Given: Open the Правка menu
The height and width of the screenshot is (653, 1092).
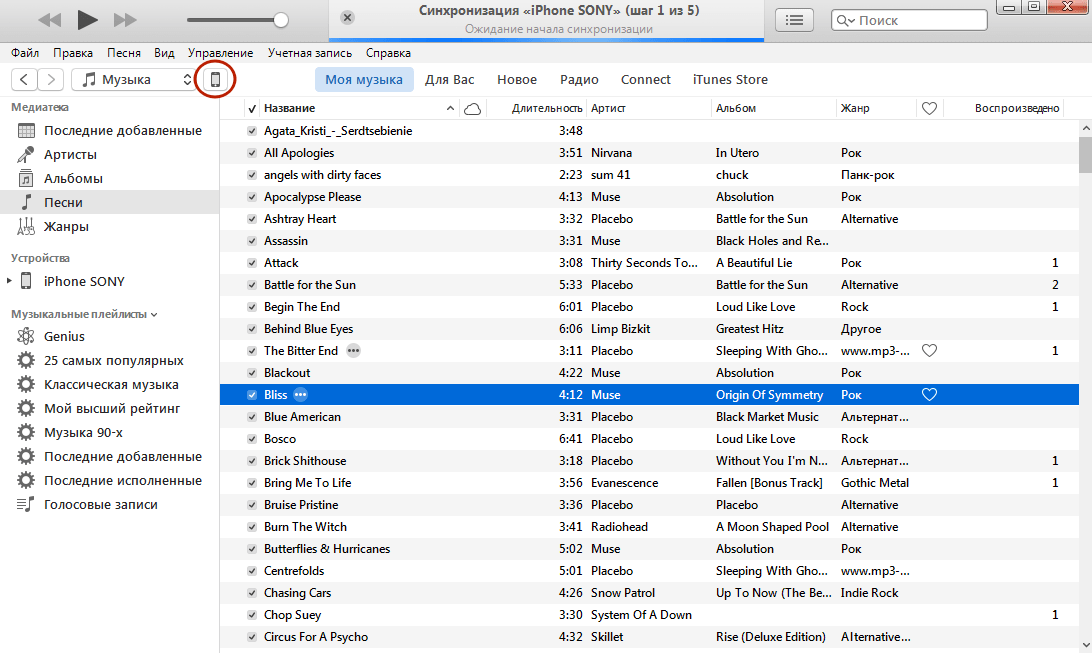Looking at the screenshot, I should pyautogui.click(x=72, y=53).
